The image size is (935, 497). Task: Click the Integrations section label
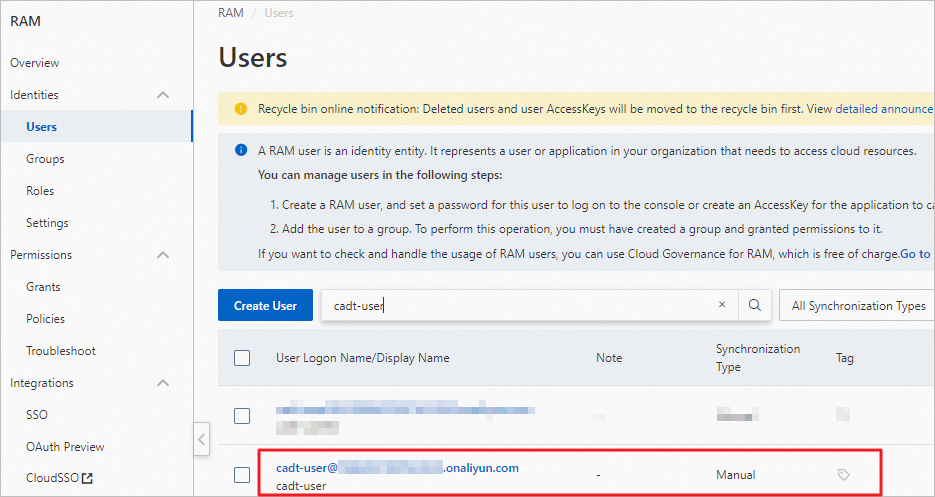[x=42, y=382]
